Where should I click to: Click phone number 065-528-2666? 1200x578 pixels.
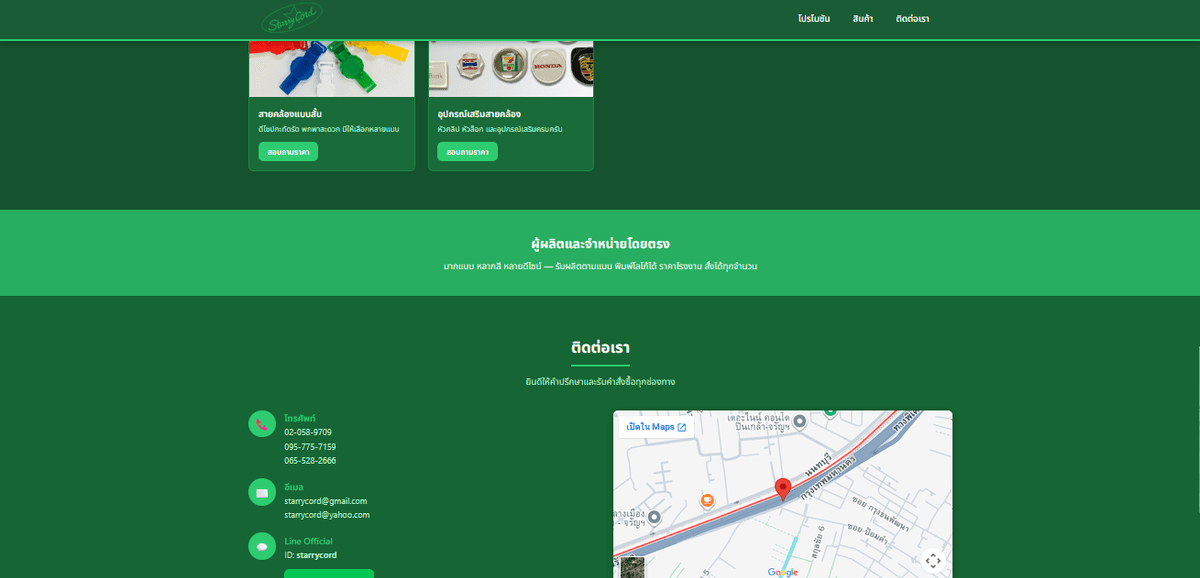[310, 461]
